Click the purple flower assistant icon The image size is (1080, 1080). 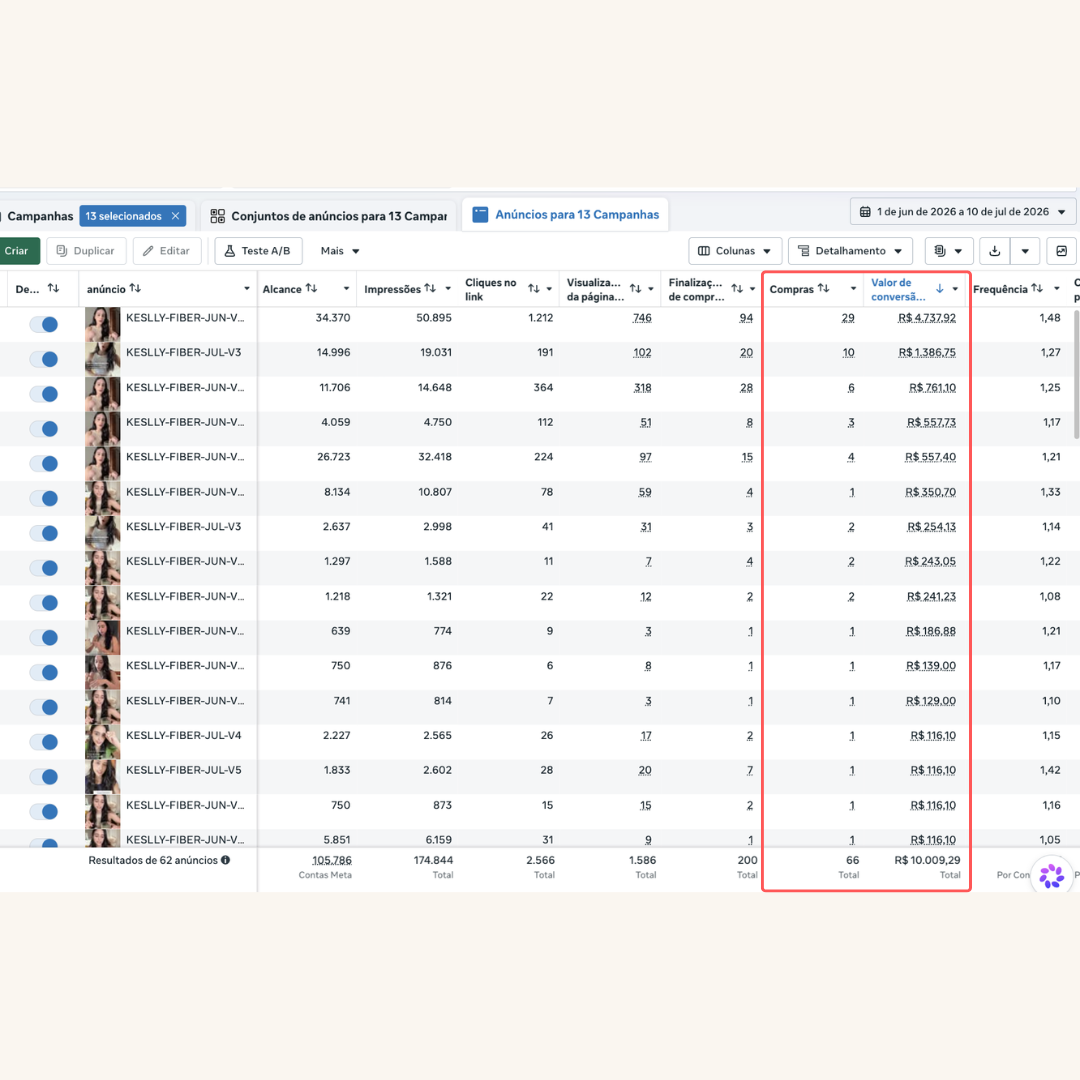[x=1051, y=876]
